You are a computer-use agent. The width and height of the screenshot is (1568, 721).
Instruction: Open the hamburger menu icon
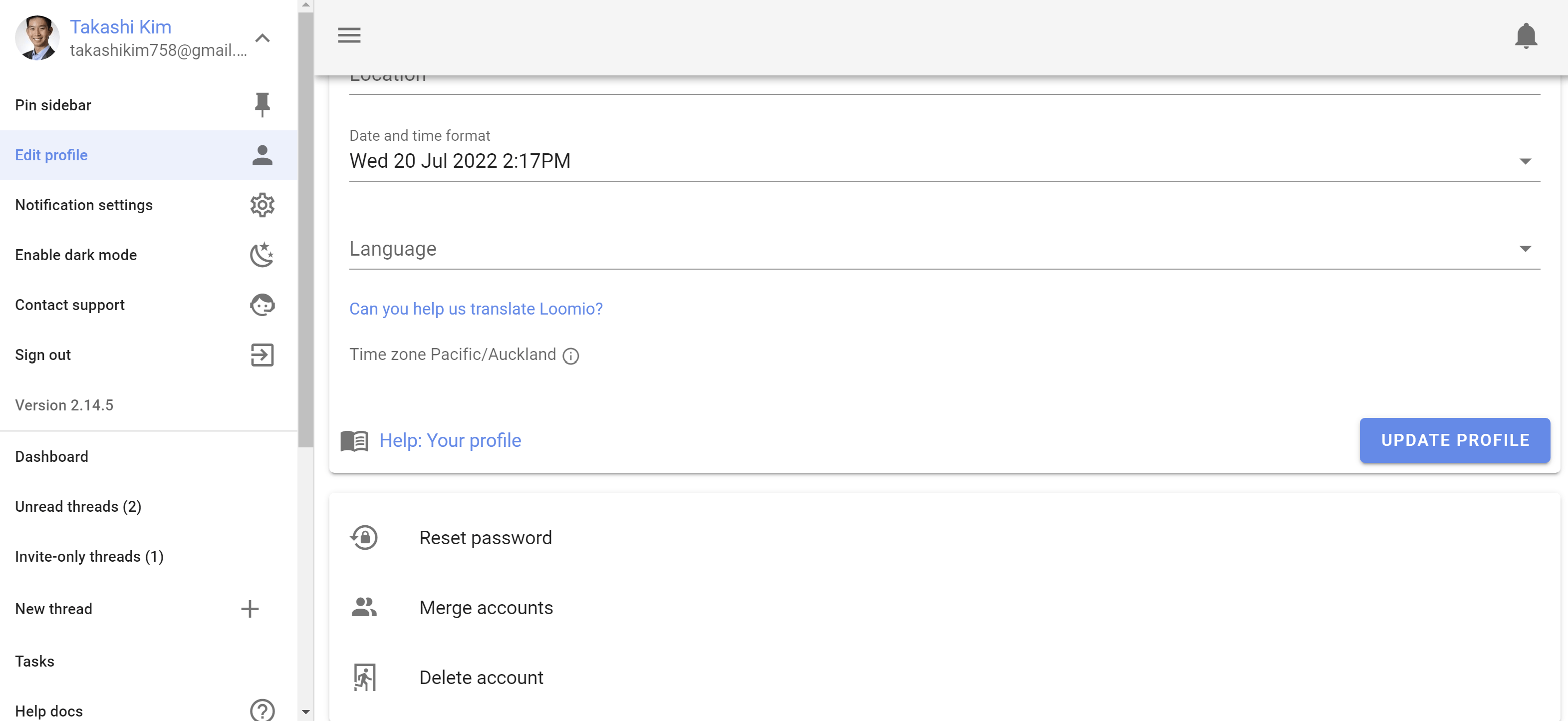tap(349, 35)
